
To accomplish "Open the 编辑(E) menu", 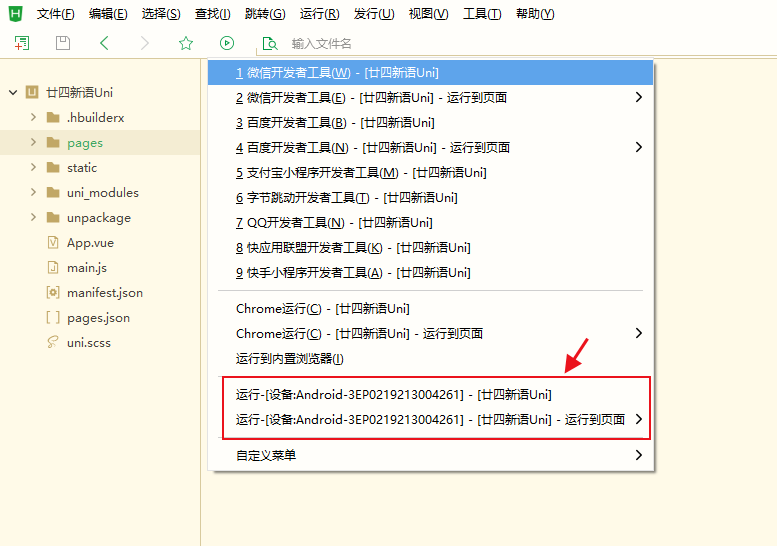I will point(108,14).
